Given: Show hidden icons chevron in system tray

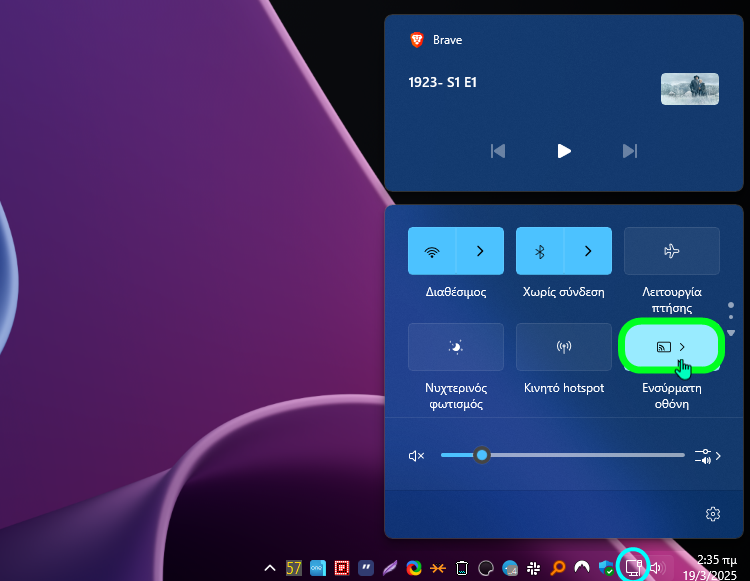Looking at the screenshot, I should [270, 568].
